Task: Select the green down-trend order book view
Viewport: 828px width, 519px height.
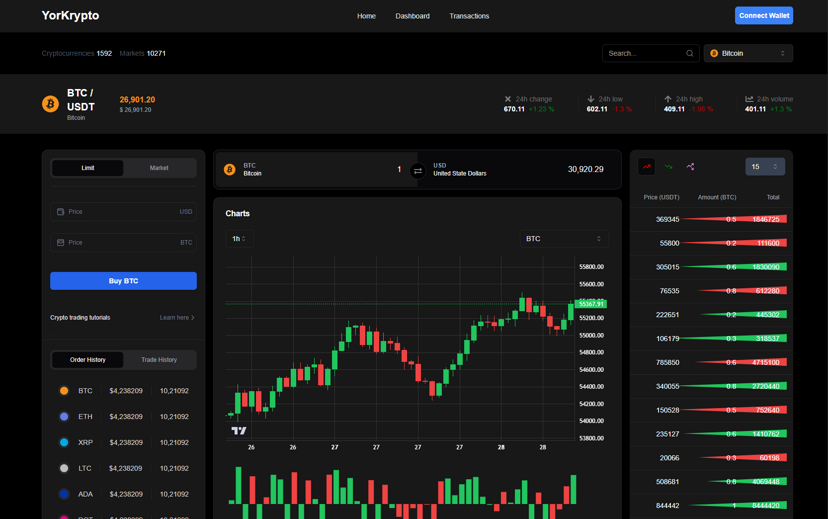Action: [669, 167]
